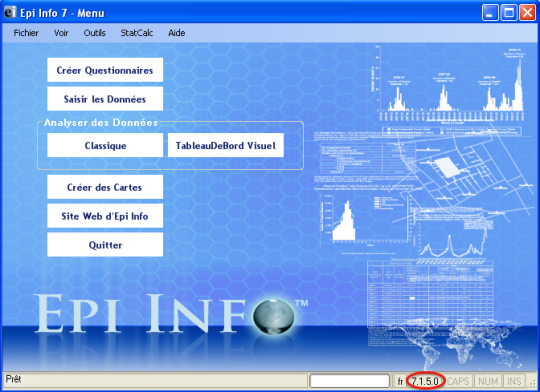Open the Voir menu
Image resolution: width=540 pixels, height=392 pixels.
click(61, 33)
